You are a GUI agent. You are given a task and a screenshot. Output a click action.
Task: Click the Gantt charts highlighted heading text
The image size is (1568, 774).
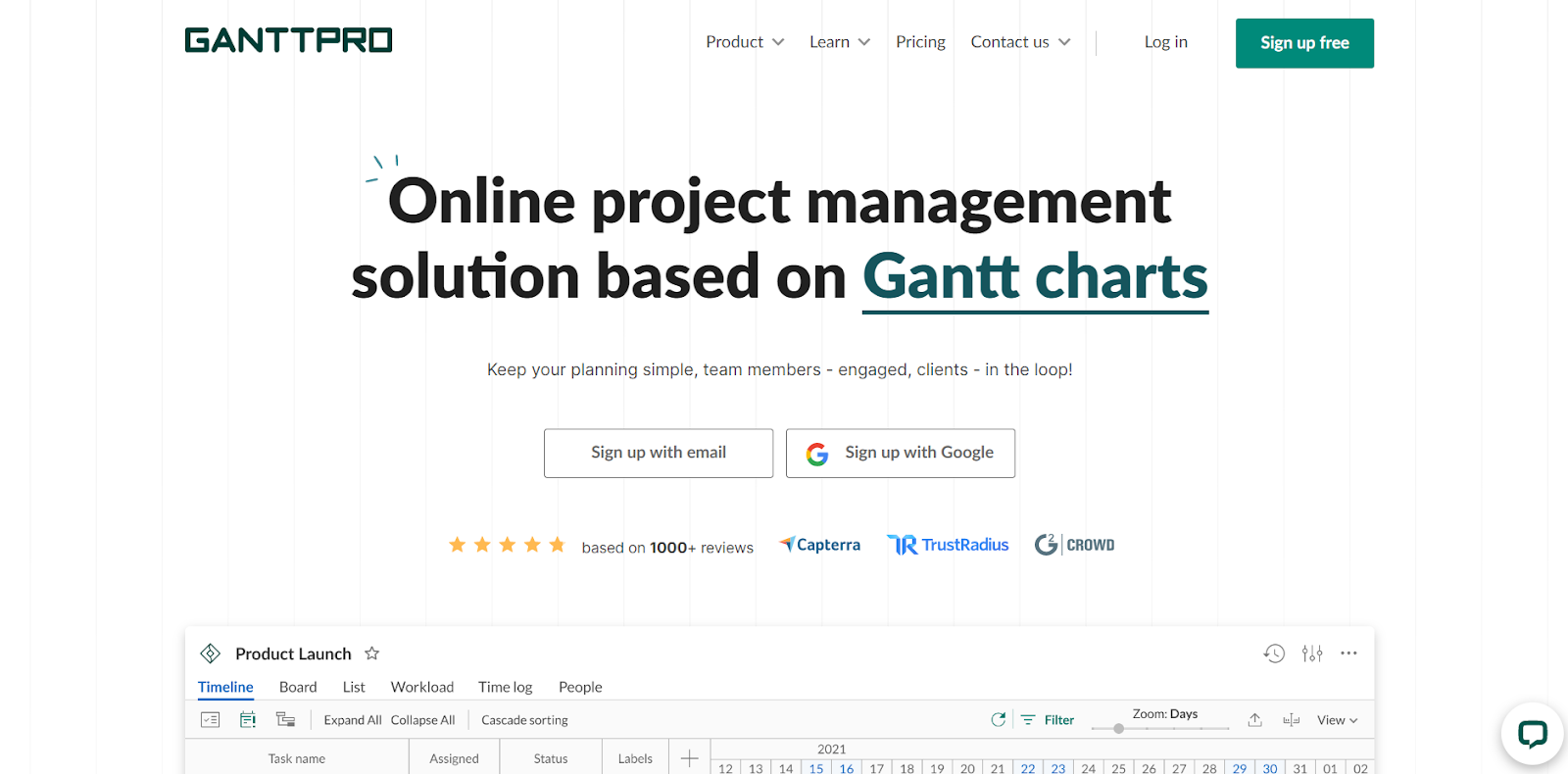pos(1036,277)
